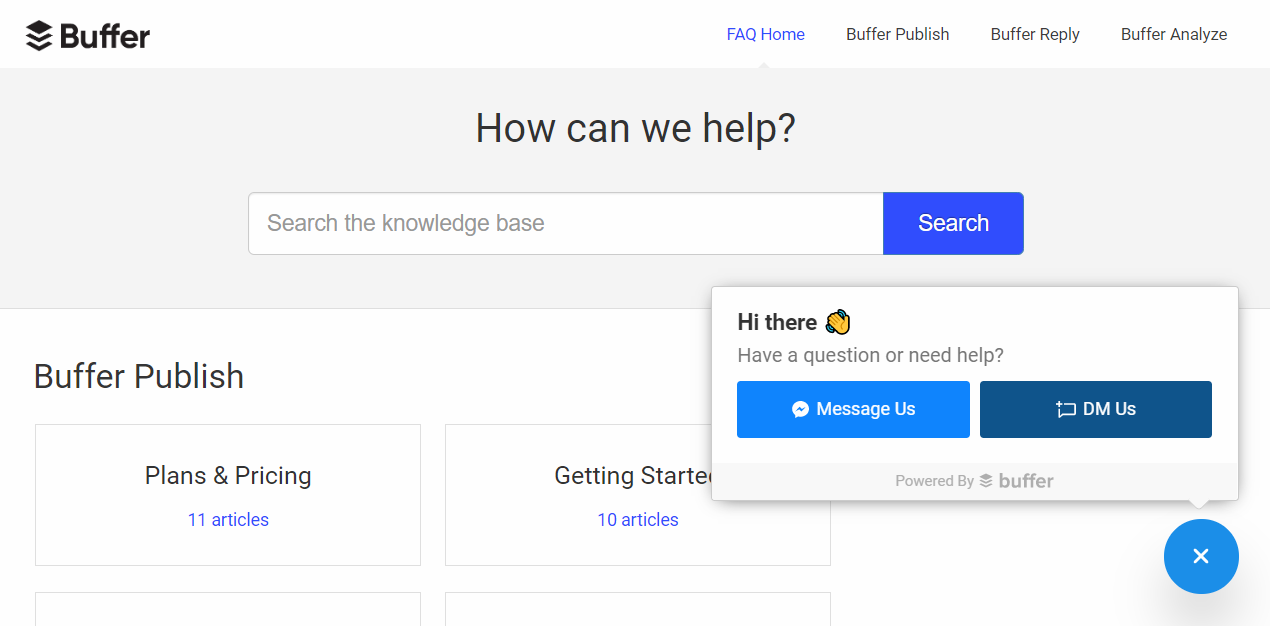Select the Plans & Pricing category card
Screen dimensions: 1270x626
click(x=227, y=476)
